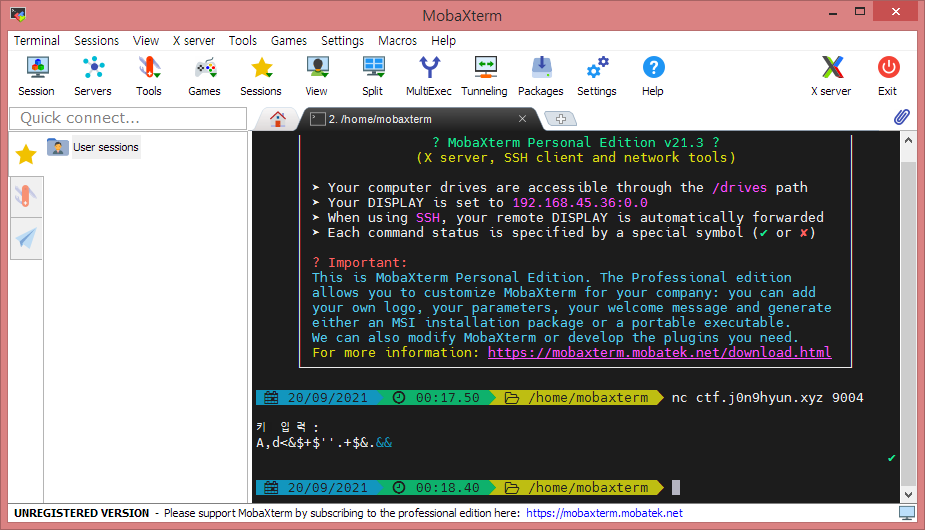Open the Settings menu in menu bar
The image size is (925, 530).
pos(342,41)
